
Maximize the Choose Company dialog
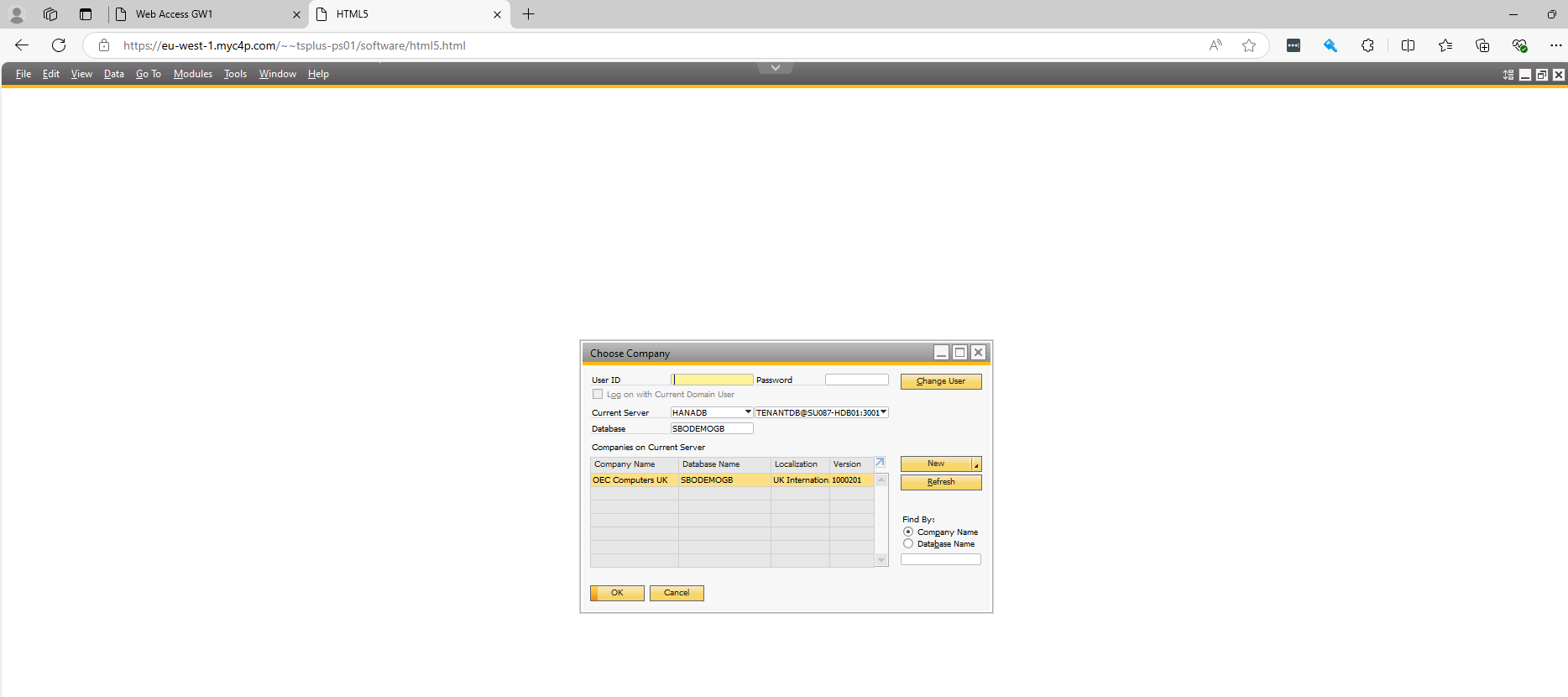click(x=960, y=353)
